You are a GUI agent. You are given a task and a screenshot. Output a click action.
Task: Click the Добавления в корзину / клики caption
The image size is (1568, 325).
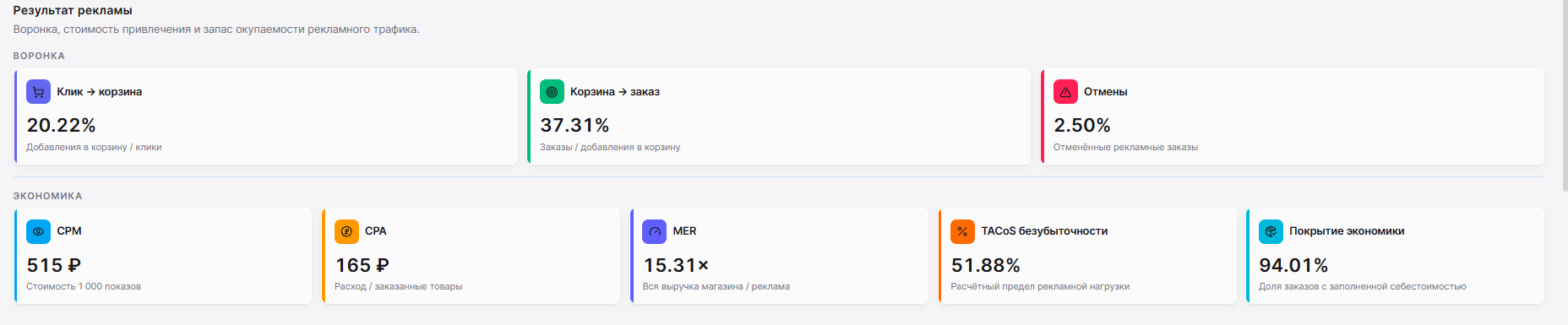coord(94,147)
